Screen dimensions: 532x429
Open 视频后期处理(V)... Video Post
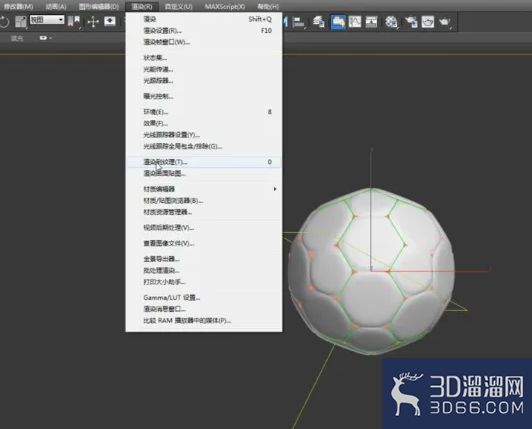click(x=204, y=228)
